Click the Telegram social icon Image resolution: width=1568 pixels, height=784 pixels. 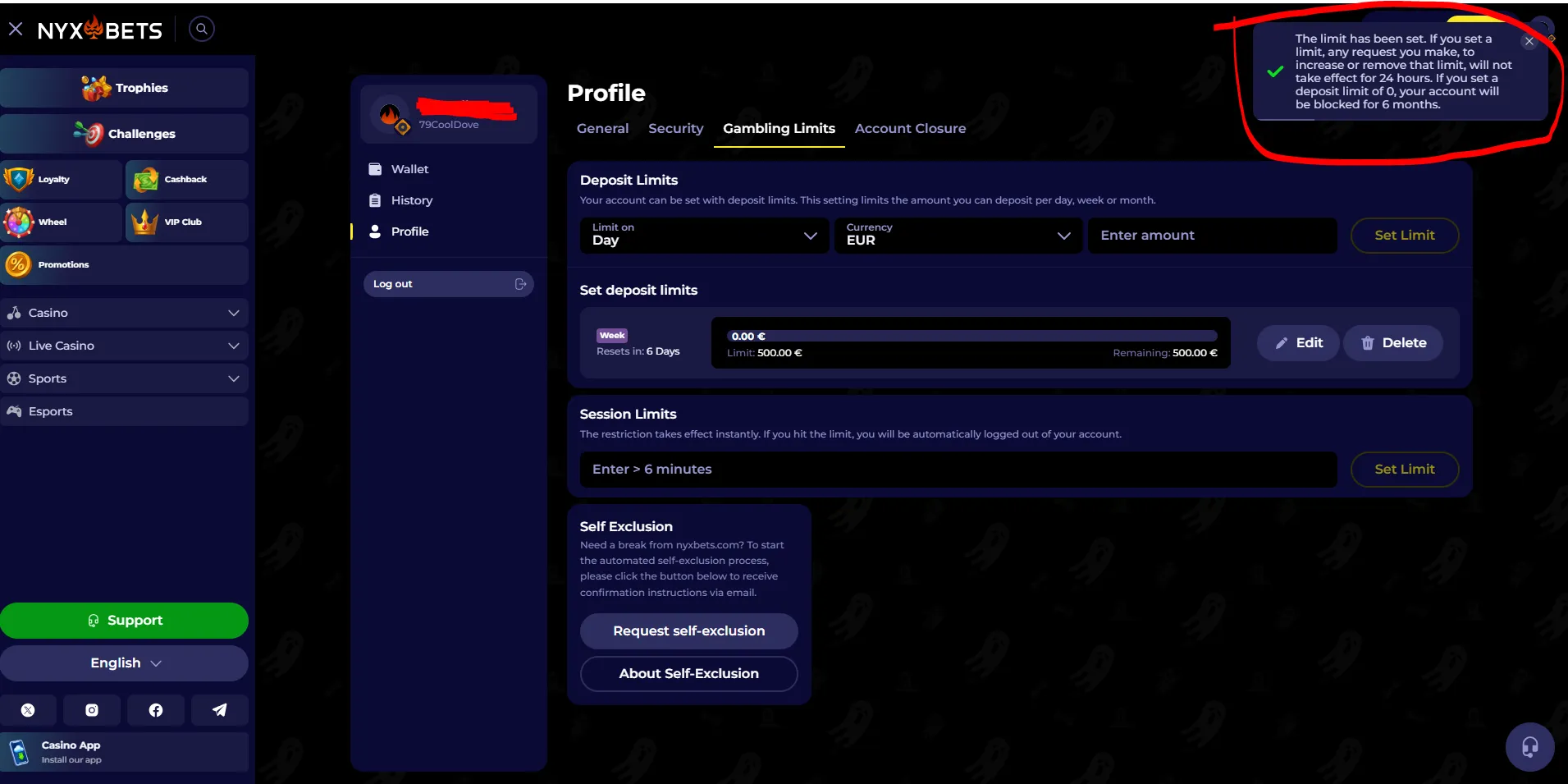click(x=219, y=710)
